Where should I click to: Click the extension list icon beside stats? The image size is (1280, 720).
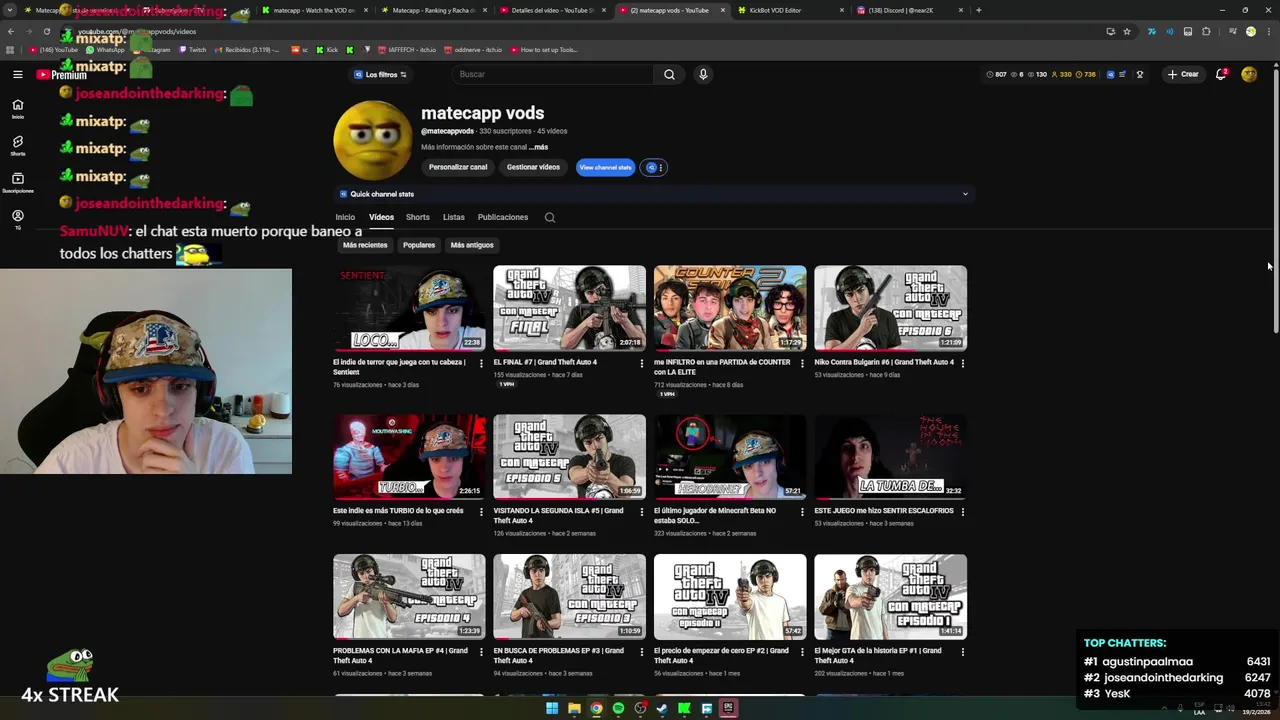pos(1122,74)
